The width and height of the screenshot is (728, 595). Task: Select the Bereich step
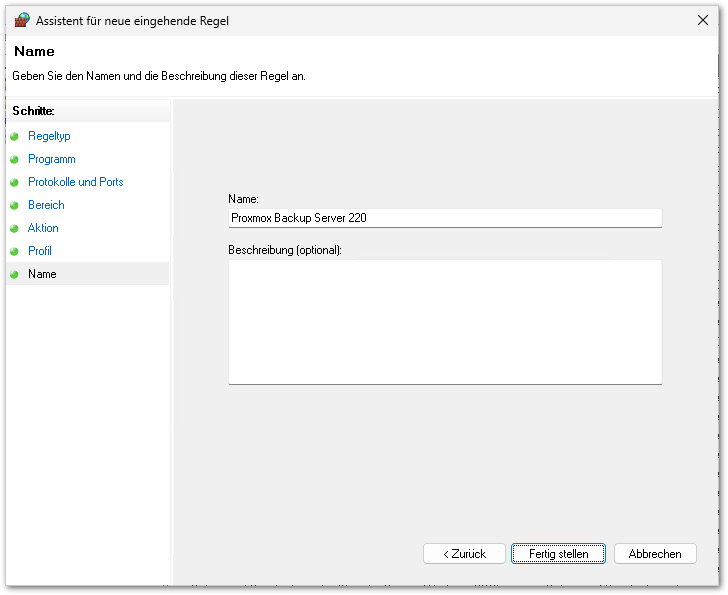46,205
